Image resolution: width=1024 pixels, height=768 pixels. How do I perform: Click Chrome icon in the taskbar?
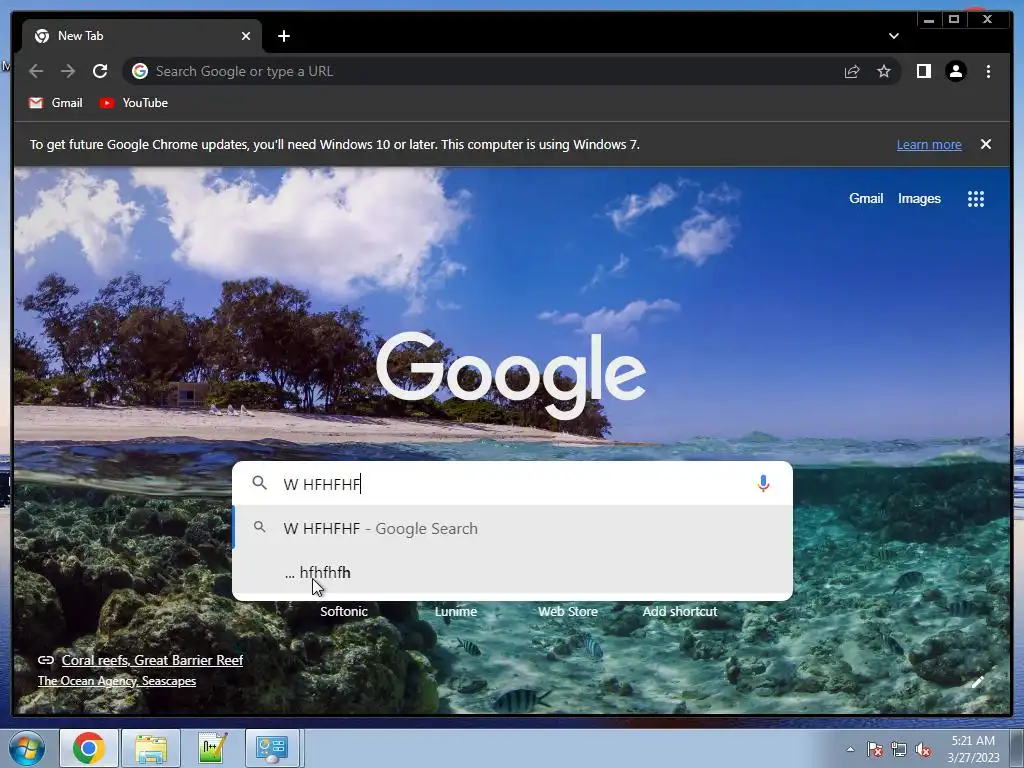point(89,748)
